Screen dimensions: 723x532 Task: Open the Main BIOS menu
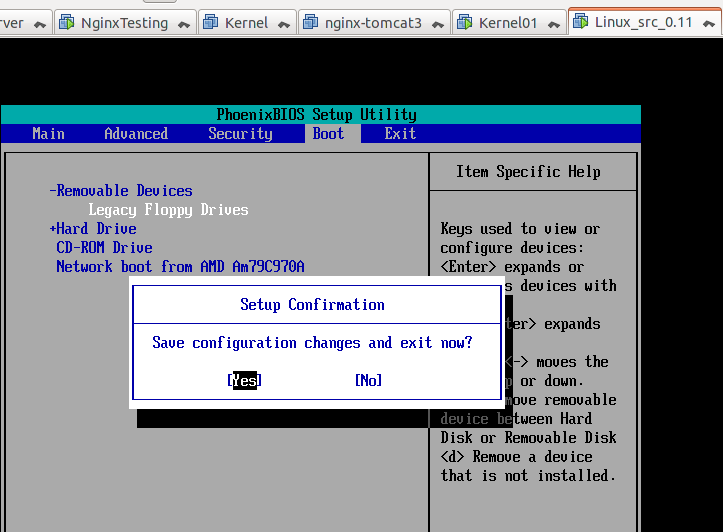tap(48, 134)
